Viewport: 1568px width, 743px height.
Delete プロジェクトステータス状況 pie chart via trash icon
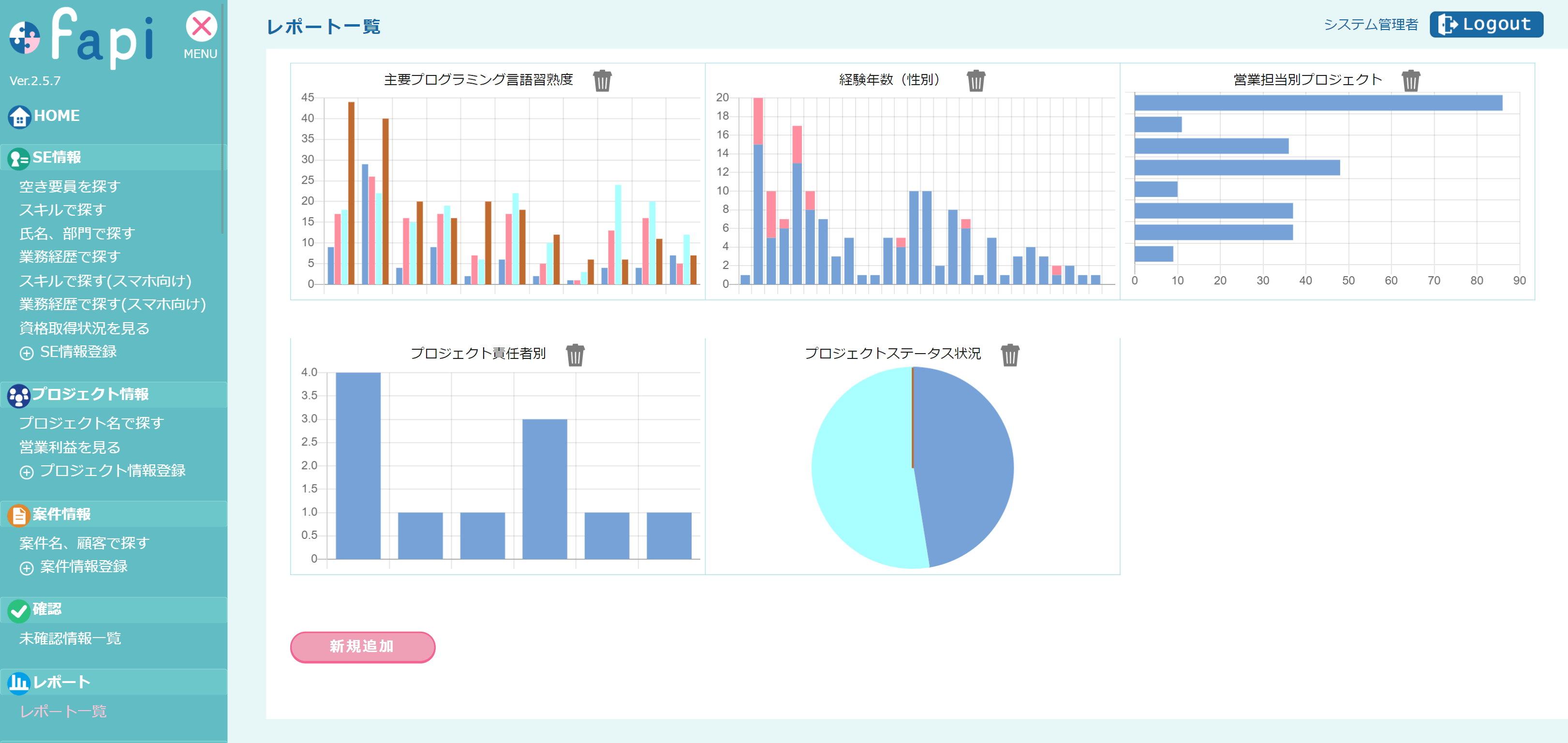[1009, 355]
